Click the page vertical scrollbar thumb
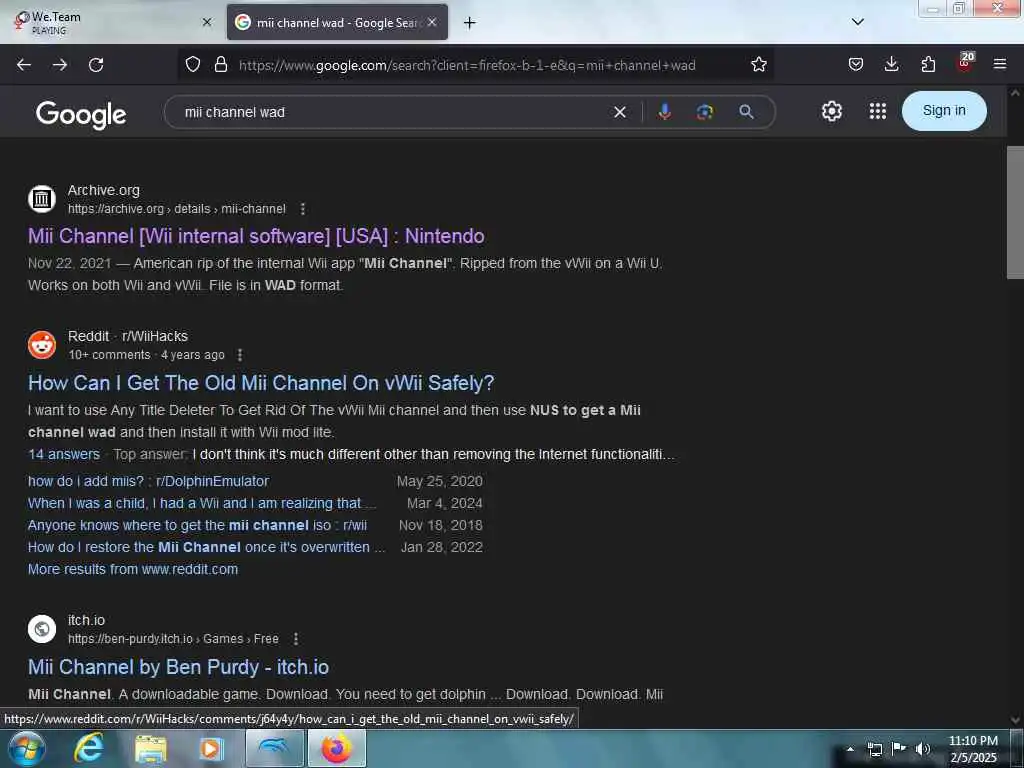Viewport: 1024px width, 768px height. 1014,212
